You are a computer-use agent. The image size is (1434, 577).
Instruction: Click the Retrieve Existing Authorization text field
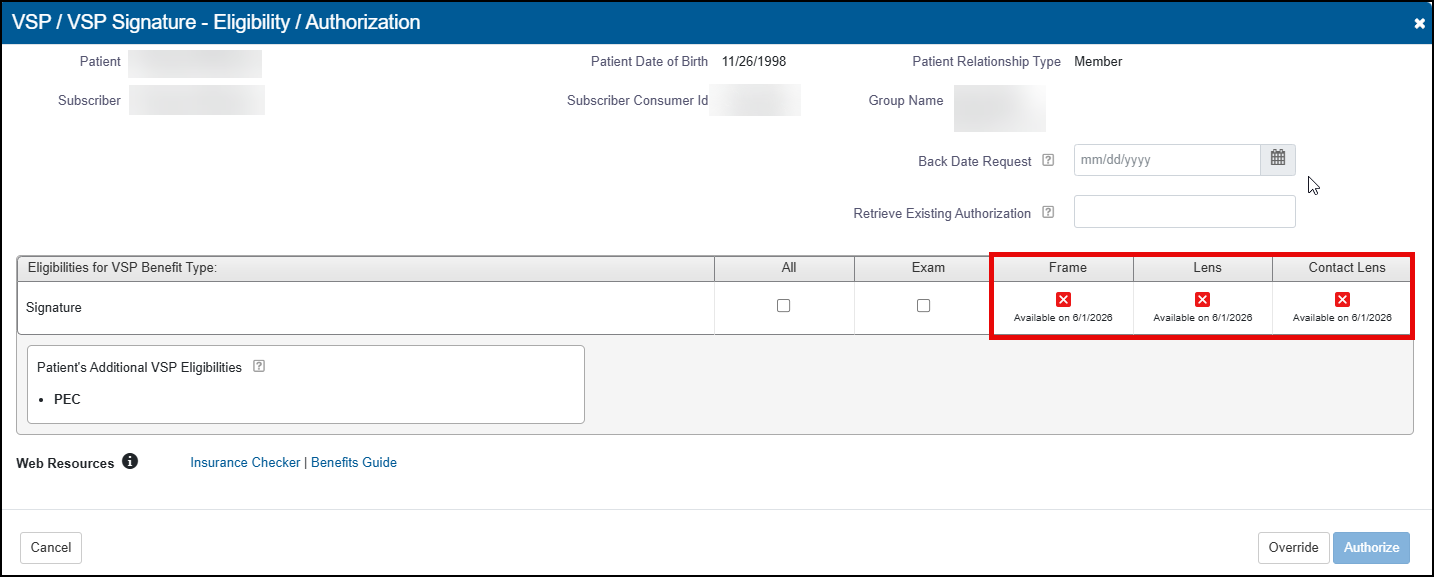[1184, 212]
